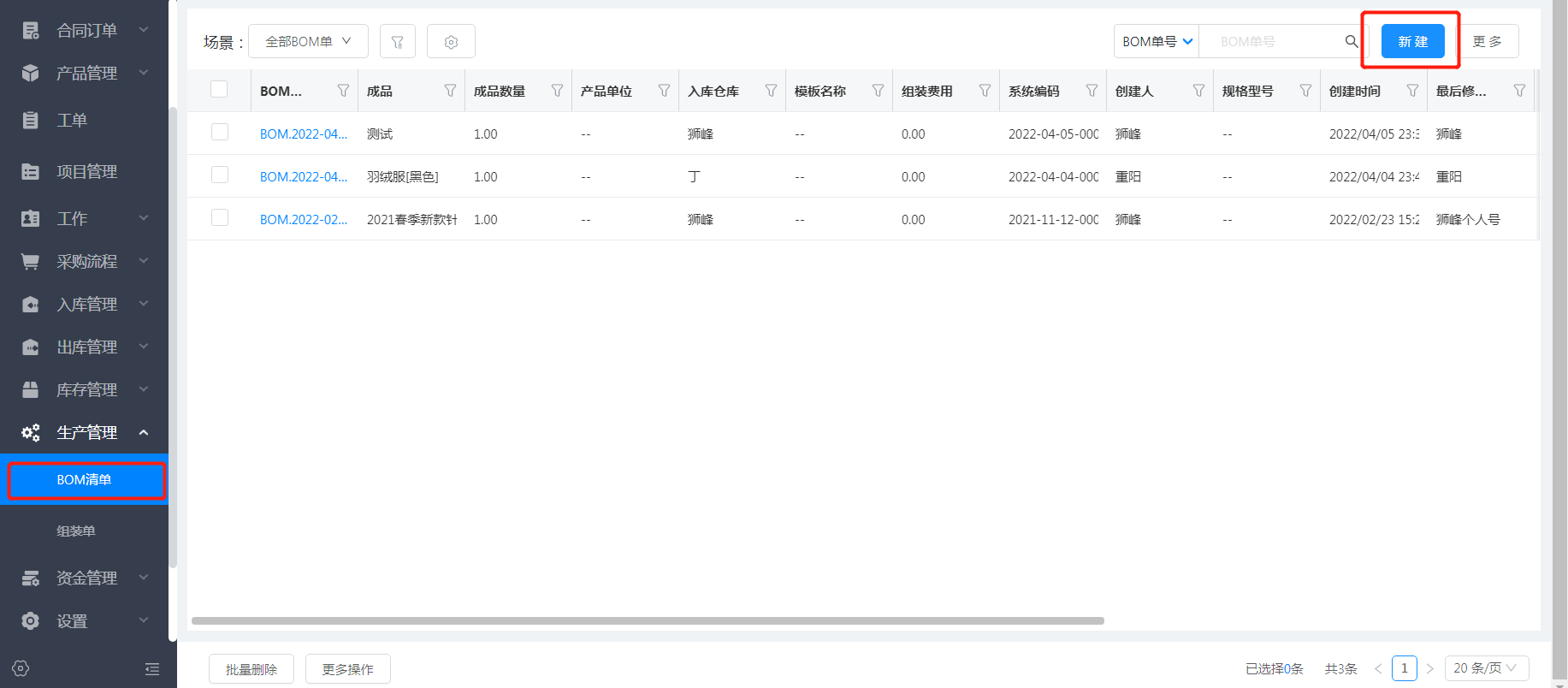
Task: Click the 资金管理 card icon
Action: coord(31,578)
